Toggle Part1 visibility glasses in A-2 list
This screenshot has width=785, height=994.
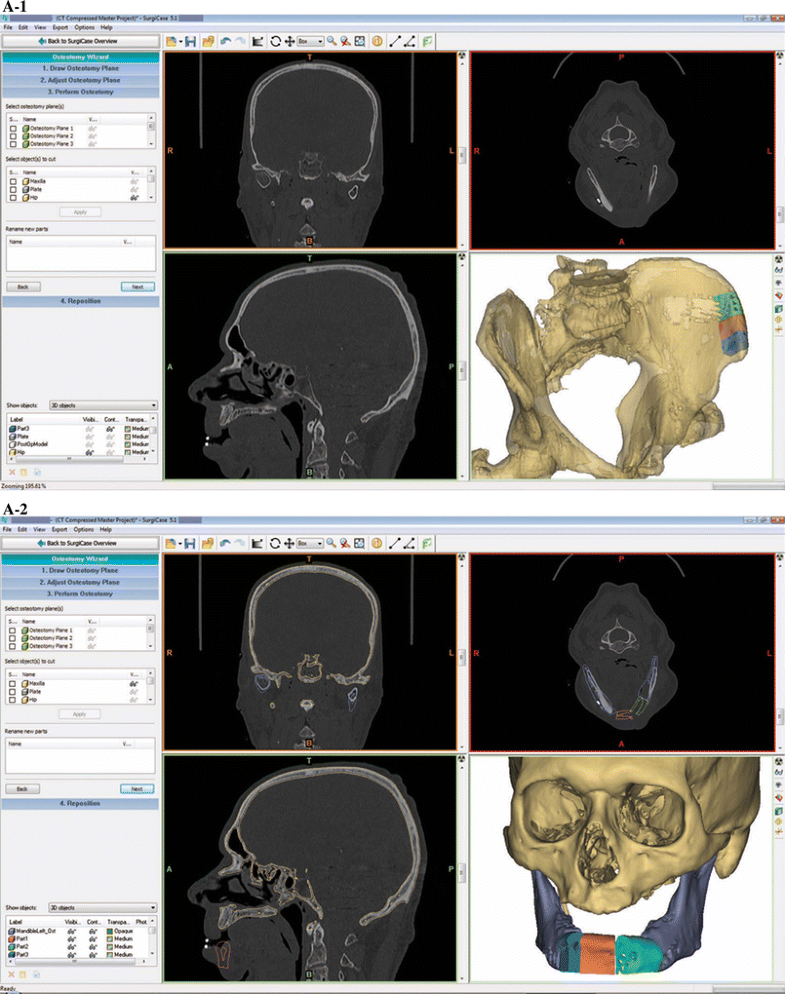(72, 939)
